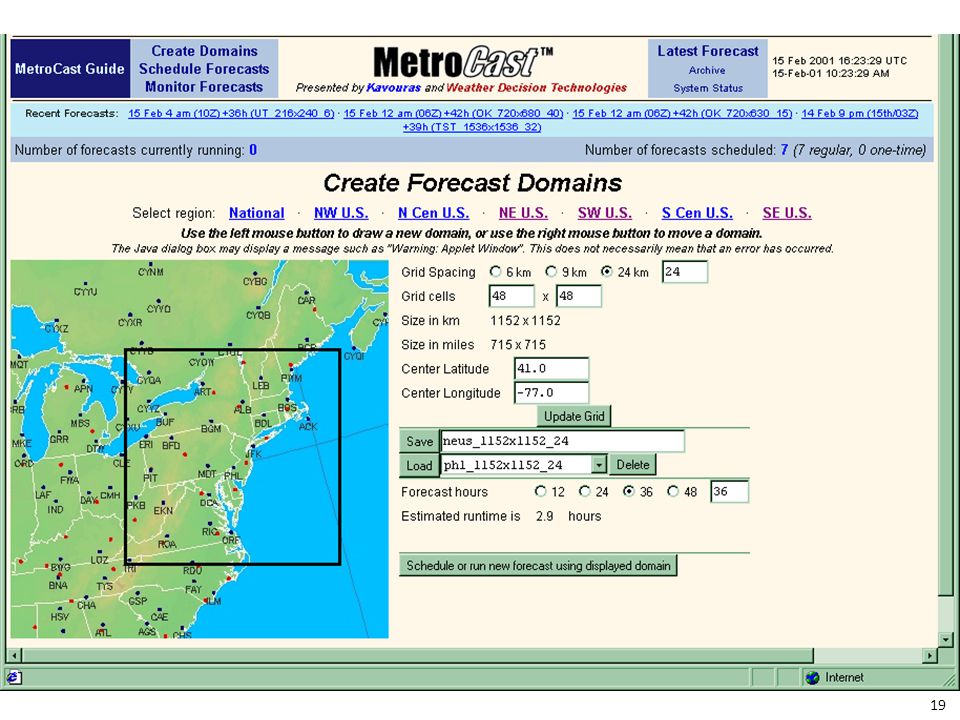
Task: Set forecast hours to 24
Action: point(585,492)
